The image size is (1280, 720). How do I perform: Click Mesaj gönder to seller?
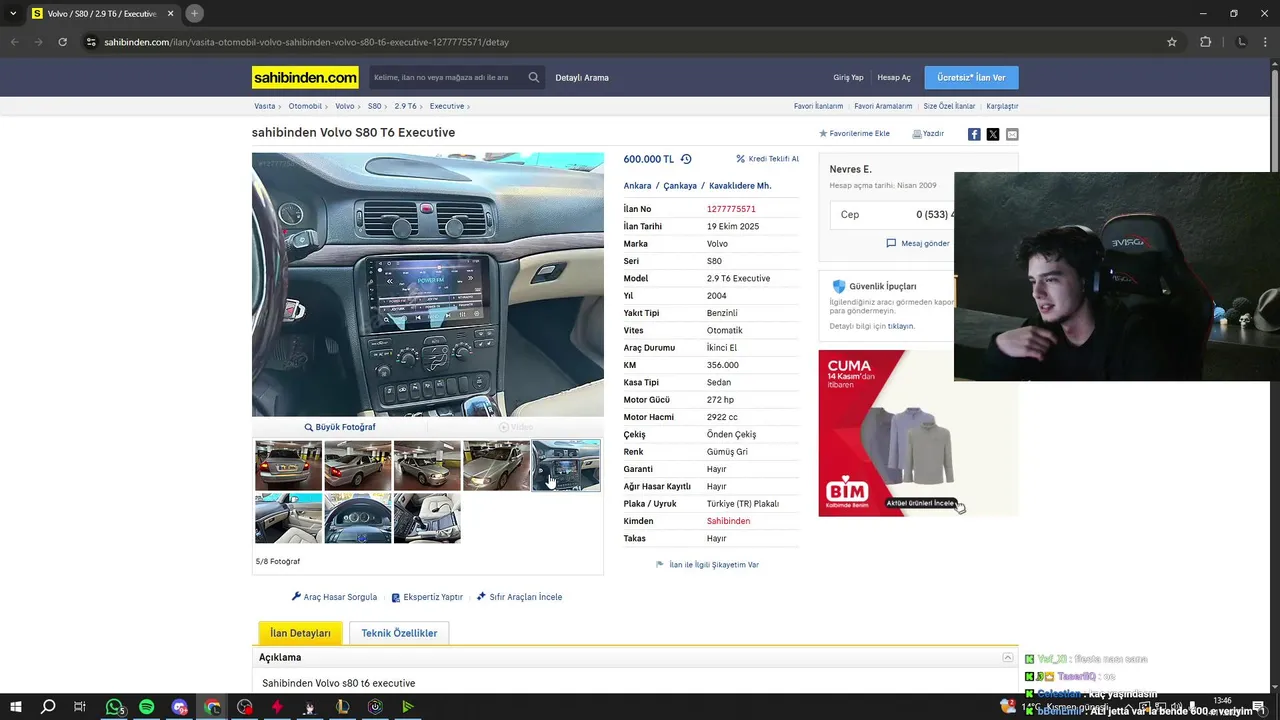click(918, 243)
